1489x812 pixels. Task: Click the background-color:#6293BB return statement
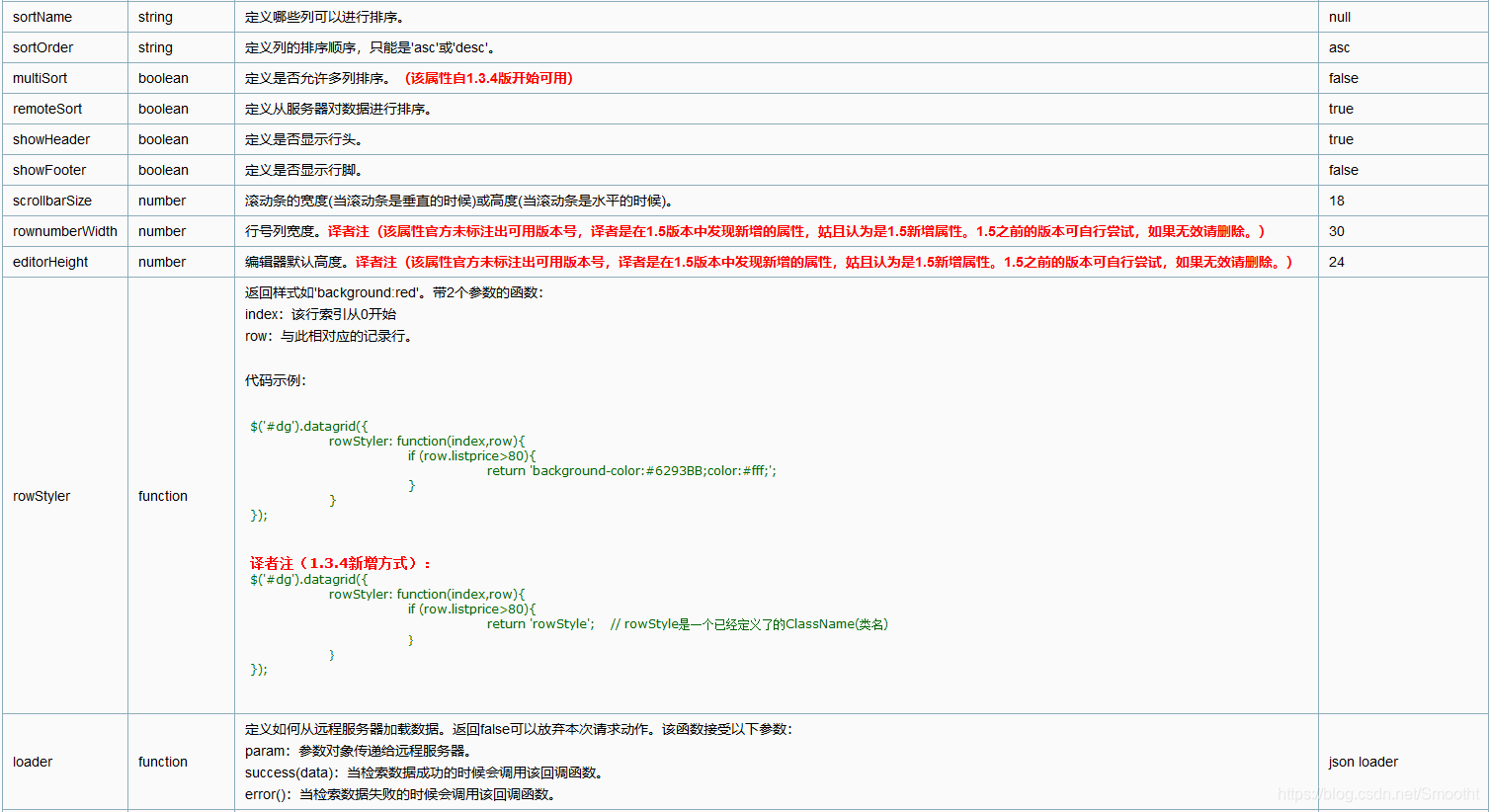631,471
